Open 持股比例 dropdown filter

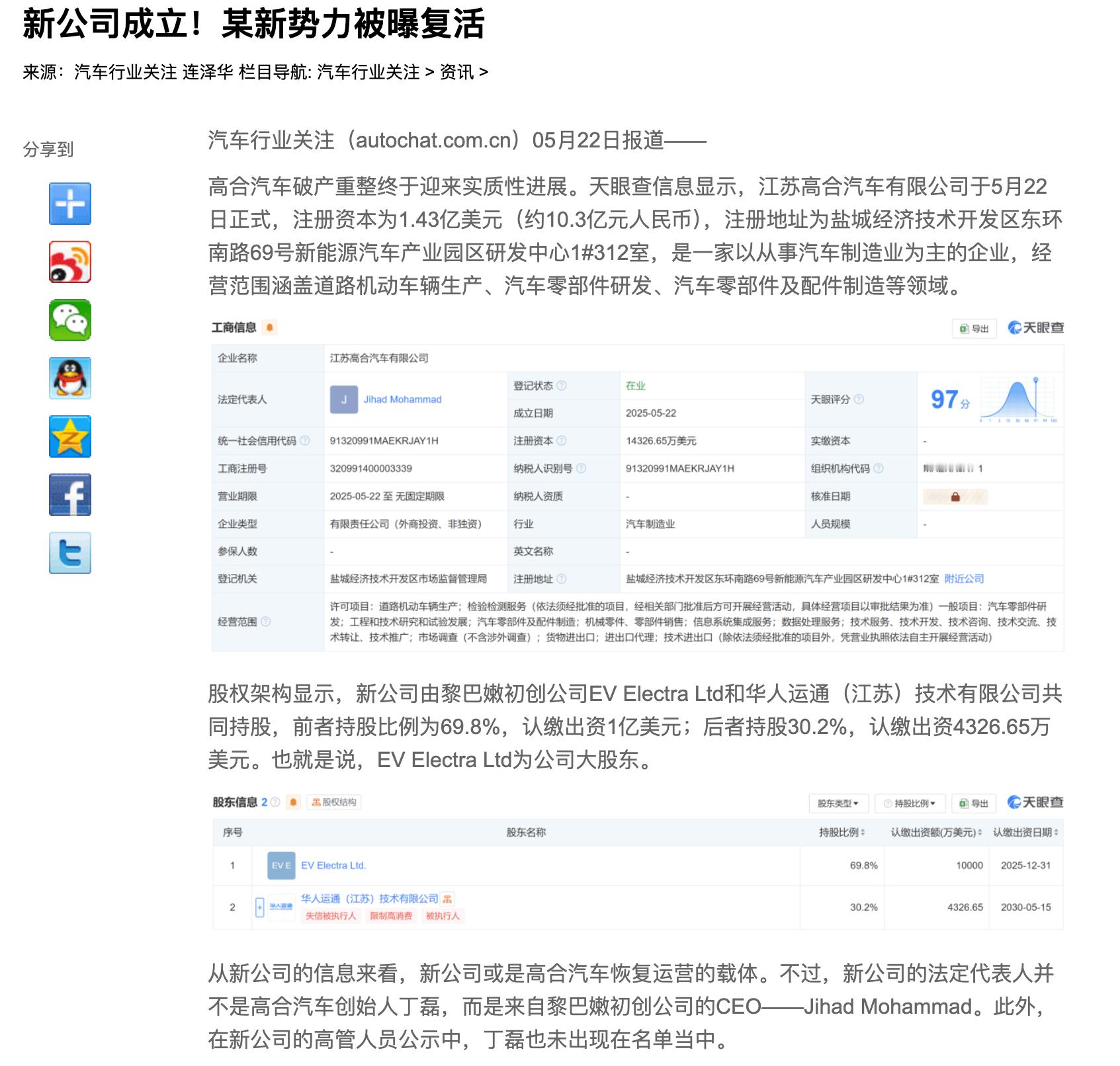[x=910, y=803]
